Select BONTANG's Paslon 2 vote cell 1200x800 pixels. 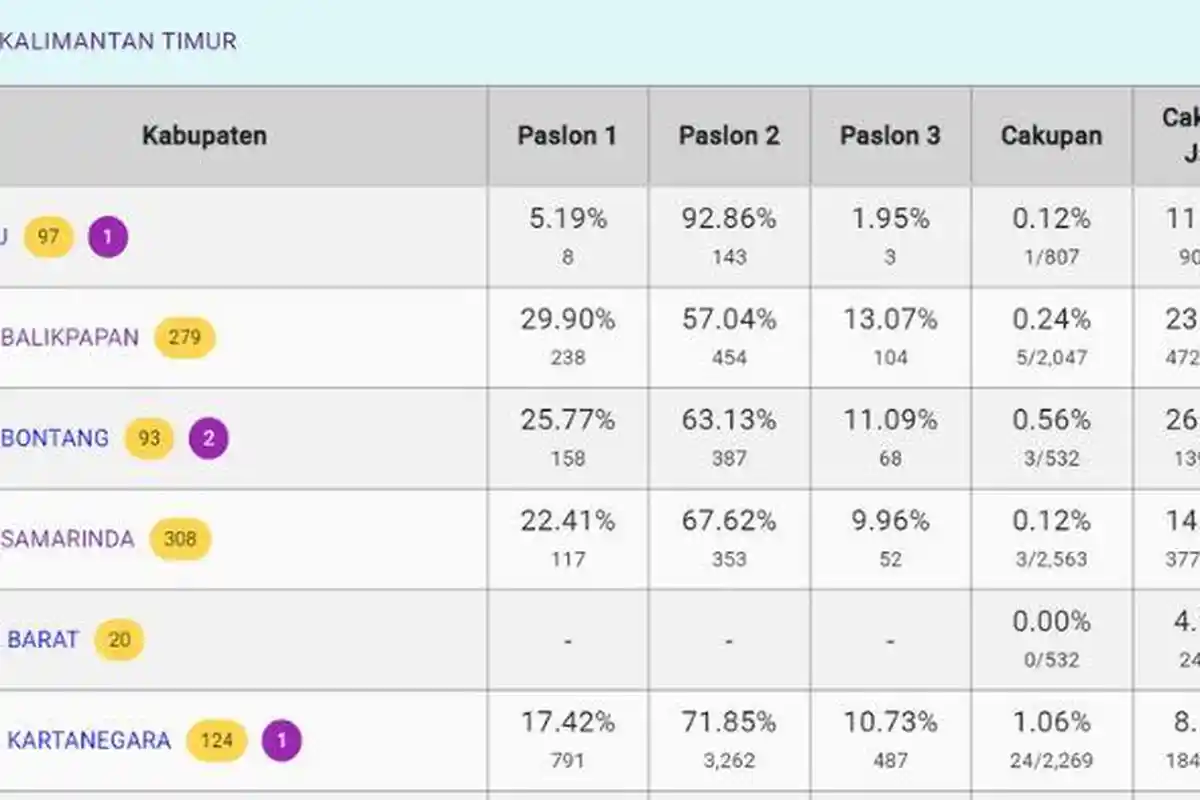pos(729,437)
